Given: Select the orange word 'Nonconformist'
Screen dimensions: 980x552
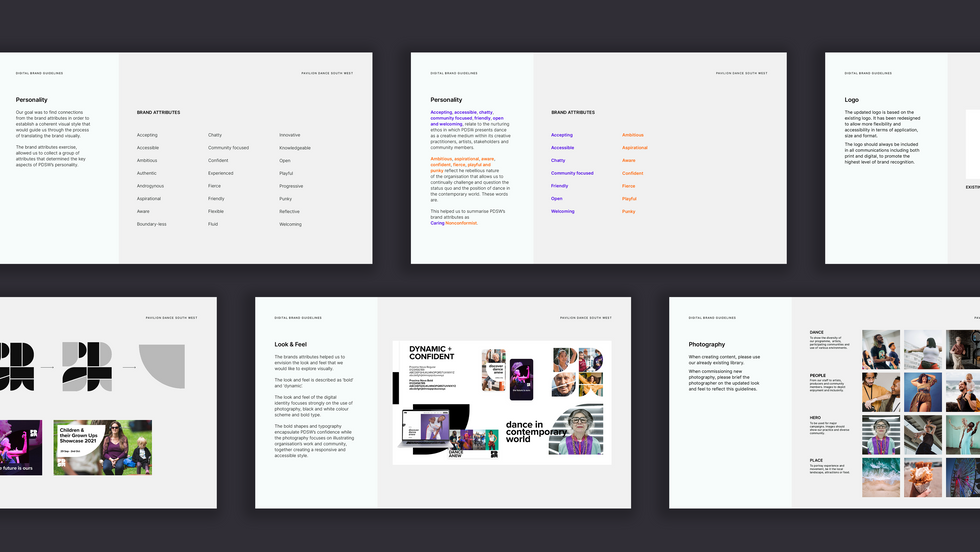Looking at the screenshot, I should pyautogui.click(x=461, y=223).
